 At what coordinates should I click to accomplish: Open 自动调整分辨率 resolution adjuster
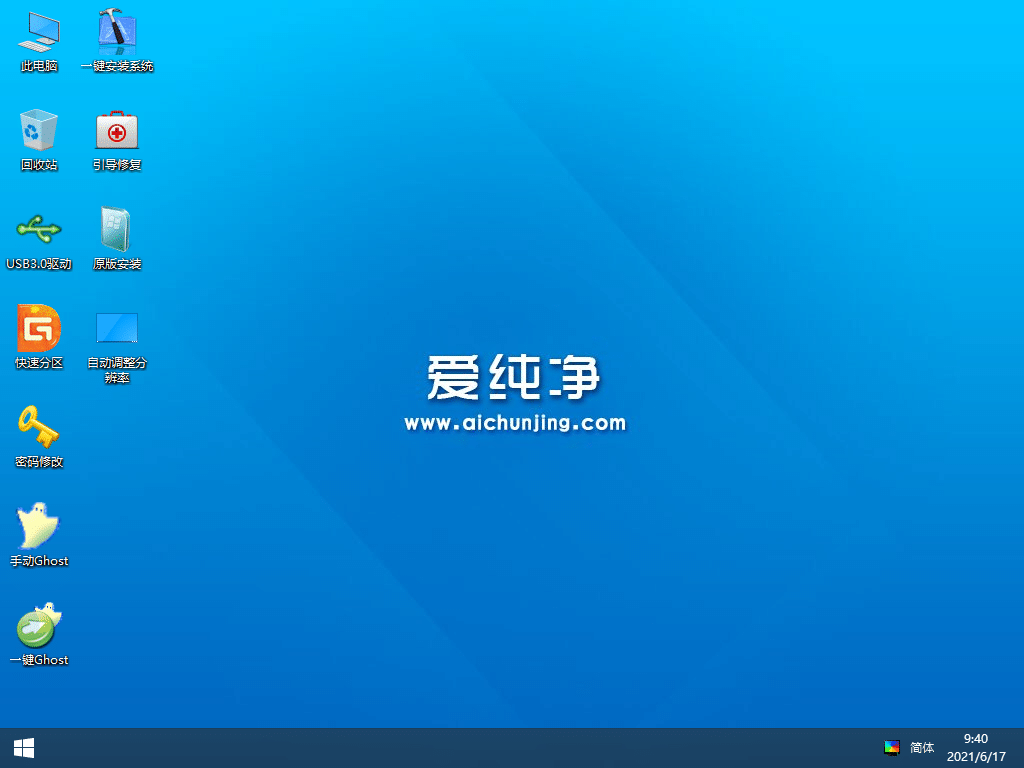pyautogui.click(x=115, y=328)
